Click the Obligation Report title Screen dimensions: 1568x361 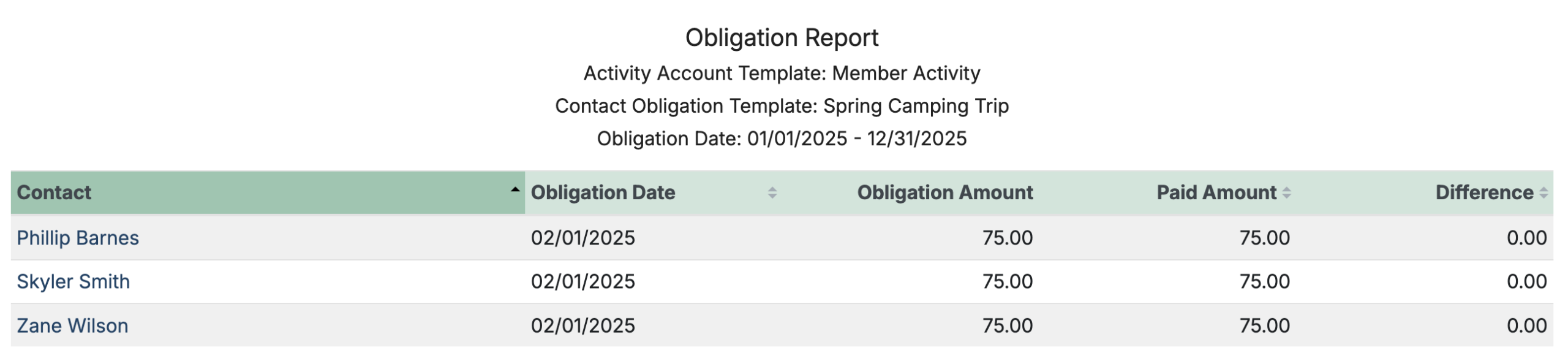click(x=782, y=38)
